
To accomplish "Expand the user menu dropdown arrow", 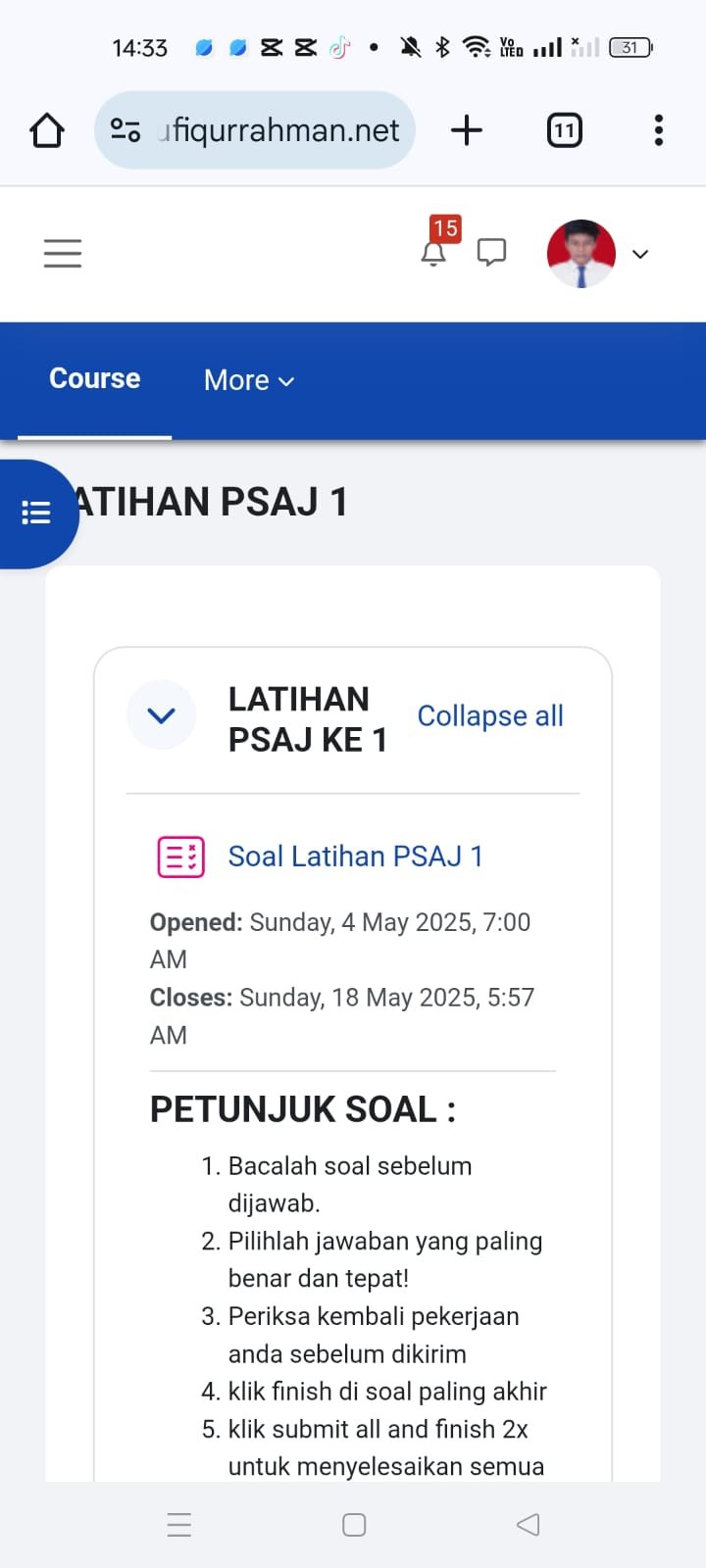I will (x=640, y=254).
